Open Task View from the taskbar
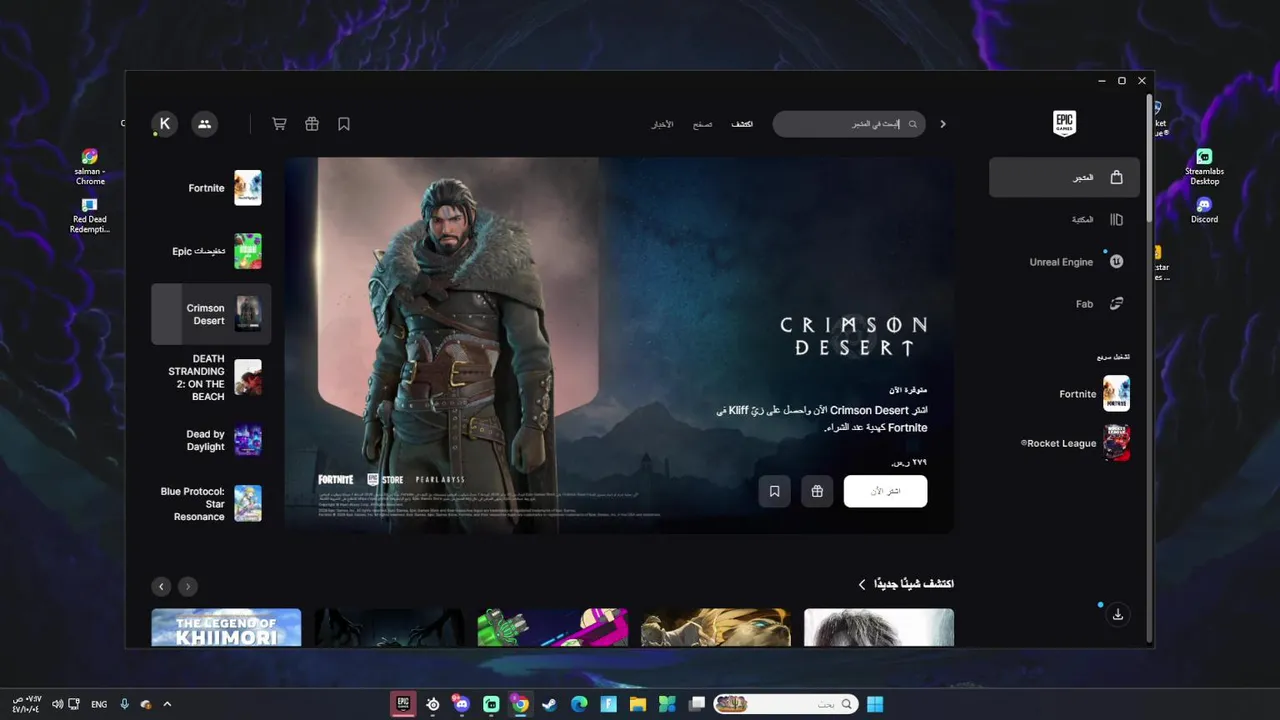The image size is (1280, 720). tap(697, 704)
